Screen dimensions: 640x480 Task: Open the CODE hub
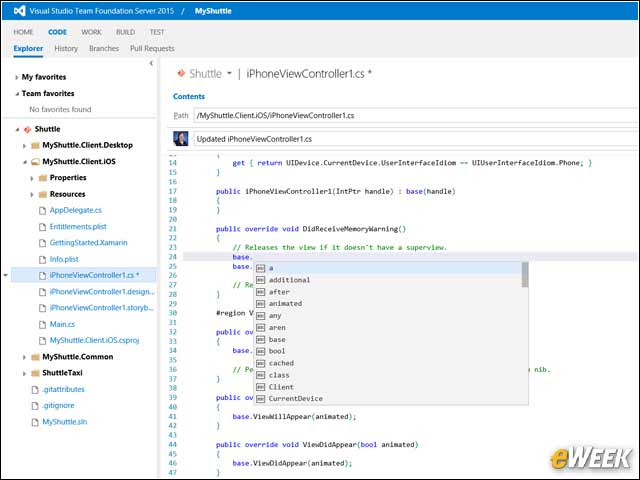pos(57,32)
